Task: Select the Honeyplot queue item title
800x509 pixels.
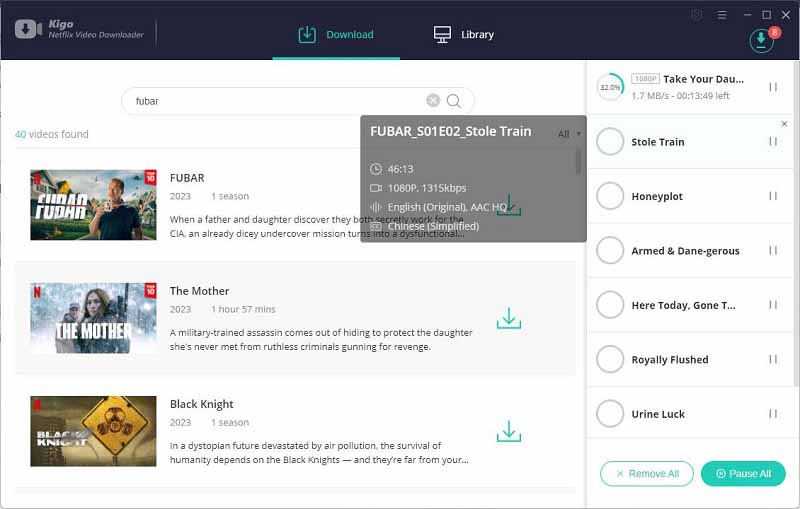Action: click(x=657, y=196)
